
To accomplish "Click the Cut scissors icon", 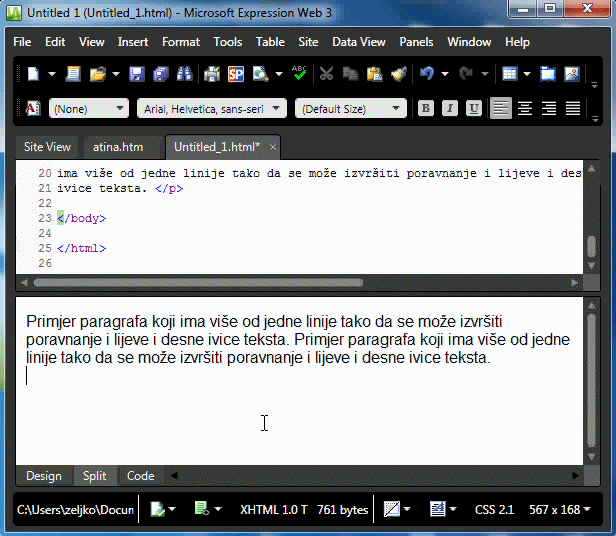I will pos(326,74).
